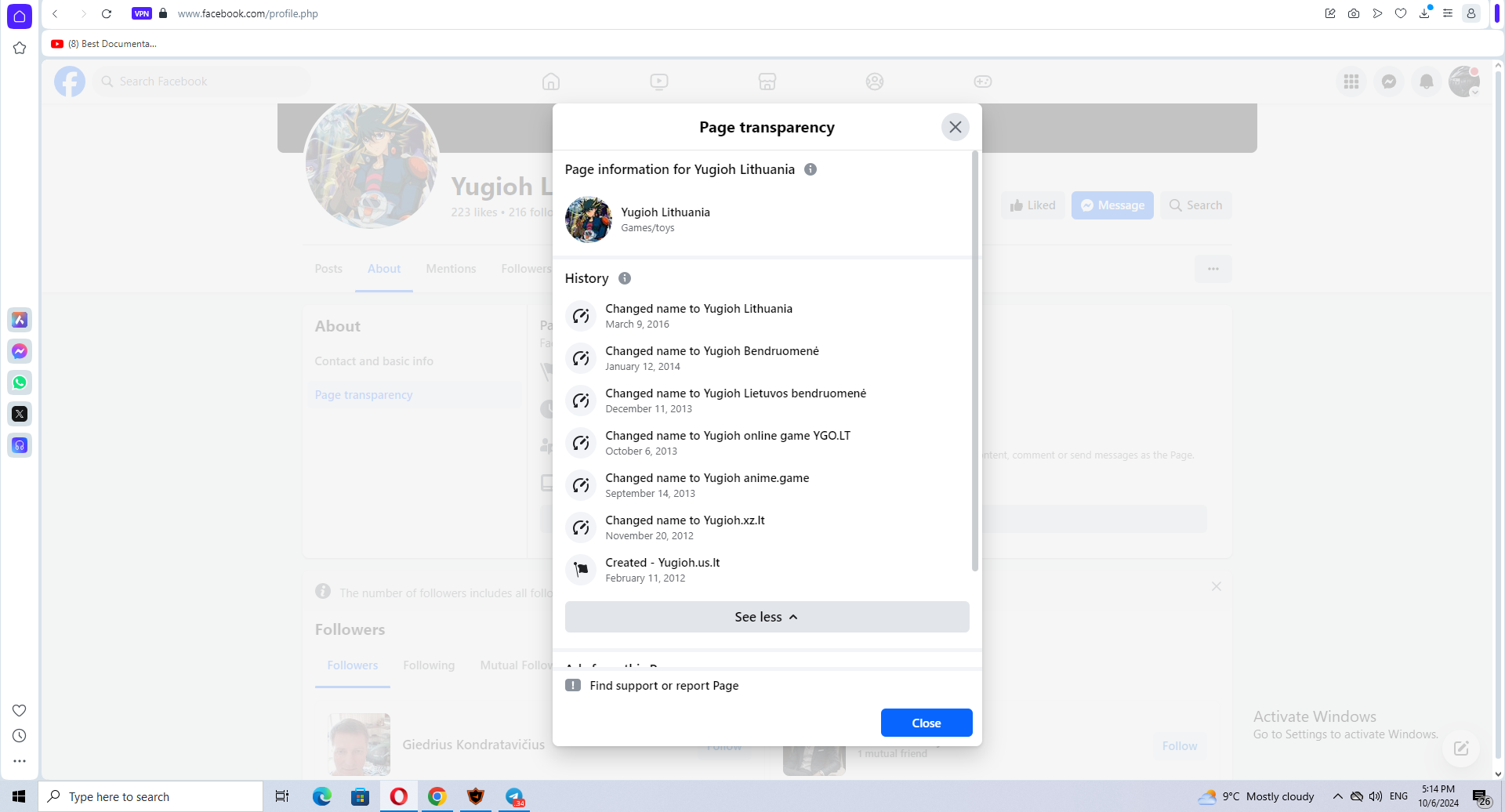The image size is (1505, 812).
Task: Open Opera sidebar Messenger icon
Action: (20, 351)
